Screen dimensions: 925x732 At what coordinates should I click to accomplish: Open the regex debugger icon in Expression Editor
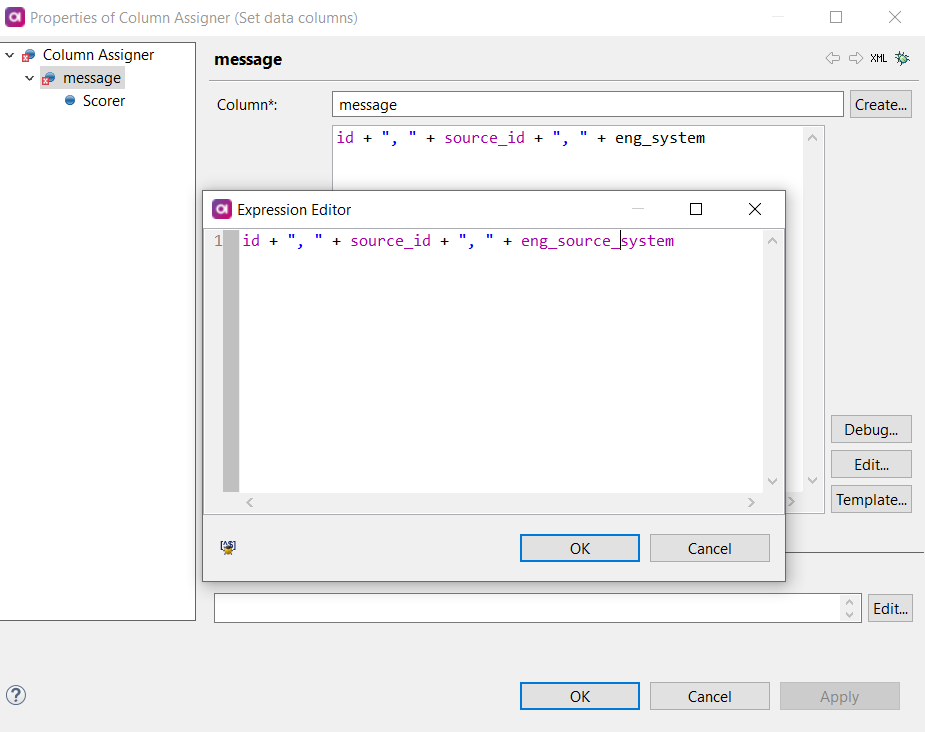[228, 547]
